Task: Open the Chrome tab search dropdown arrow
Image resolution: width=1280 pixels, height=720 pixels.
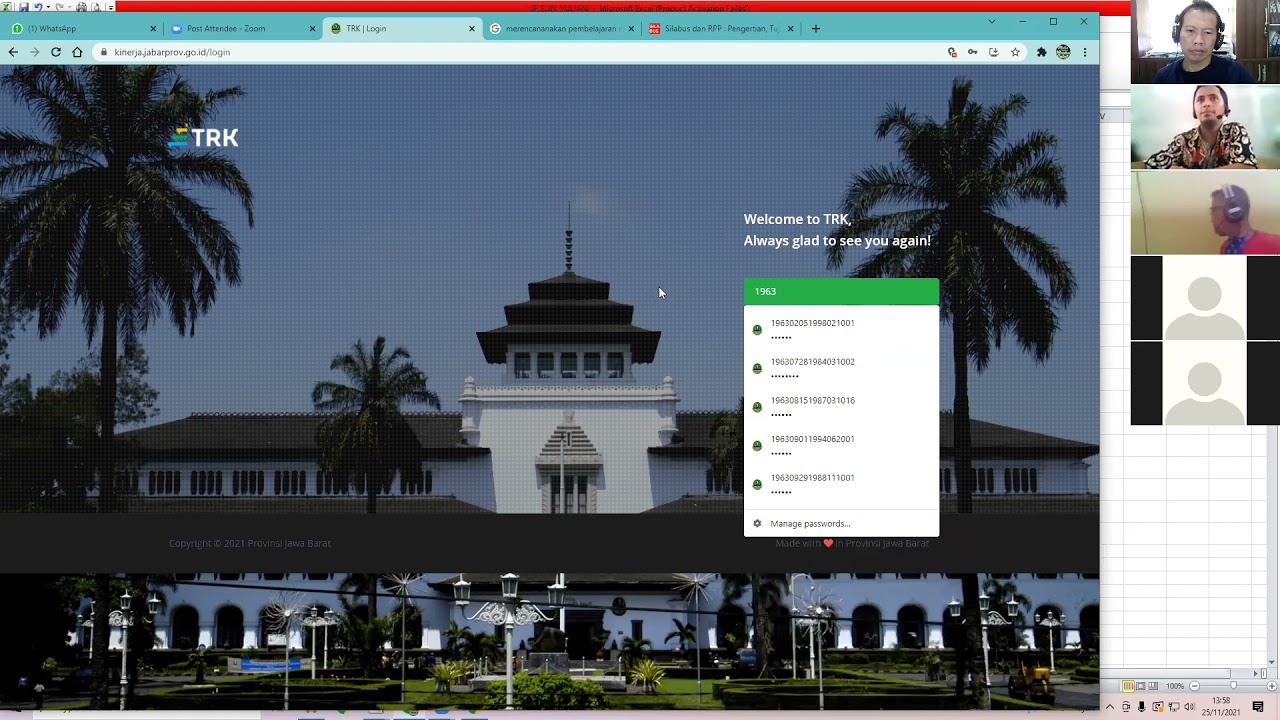Action: click(991, 21)
